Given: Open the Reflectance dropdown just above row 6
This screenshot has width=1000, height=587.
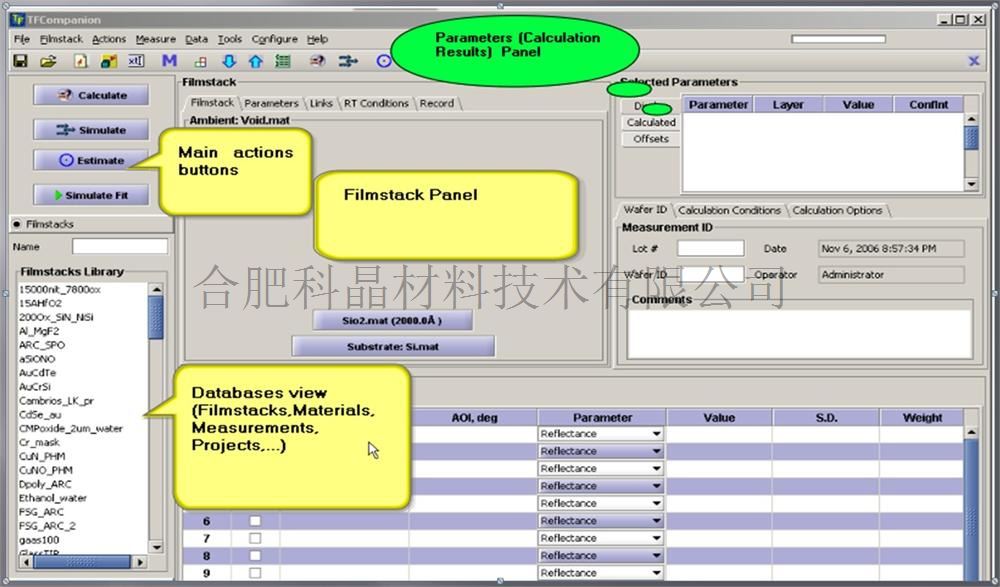Looking at the screenshot, I should [600, 503].
